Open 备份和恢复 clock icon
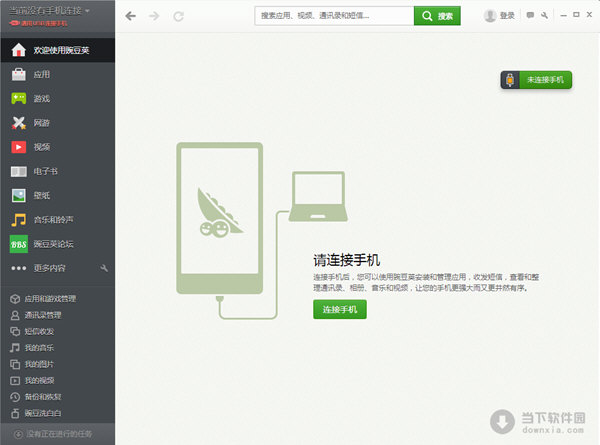The image size is (600, 445). 15,397
